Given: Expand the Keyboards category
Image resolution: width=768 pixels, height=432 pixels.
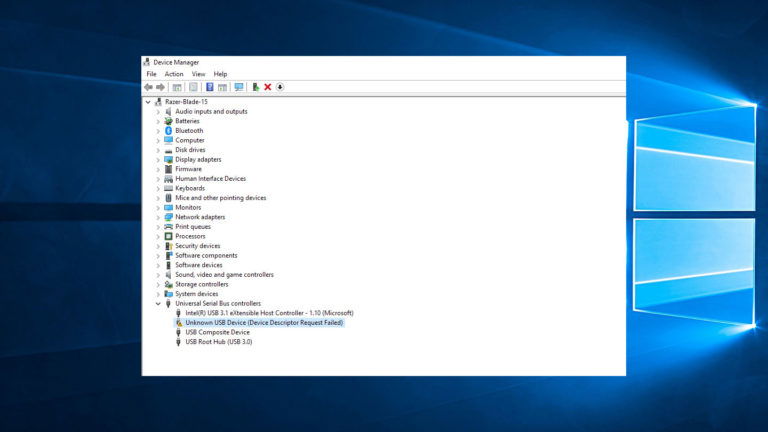Looking at the screenshot, I should coord(158,188).
